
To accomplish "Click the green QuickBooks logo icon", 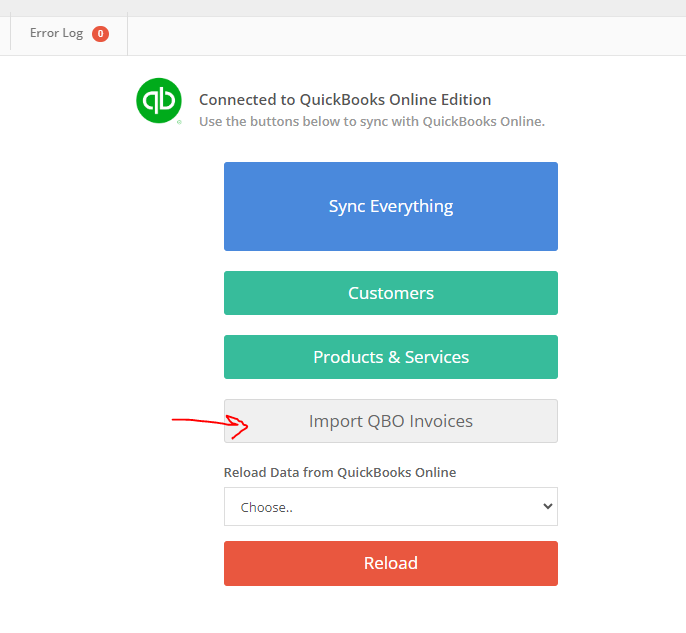I will (159, 101).
